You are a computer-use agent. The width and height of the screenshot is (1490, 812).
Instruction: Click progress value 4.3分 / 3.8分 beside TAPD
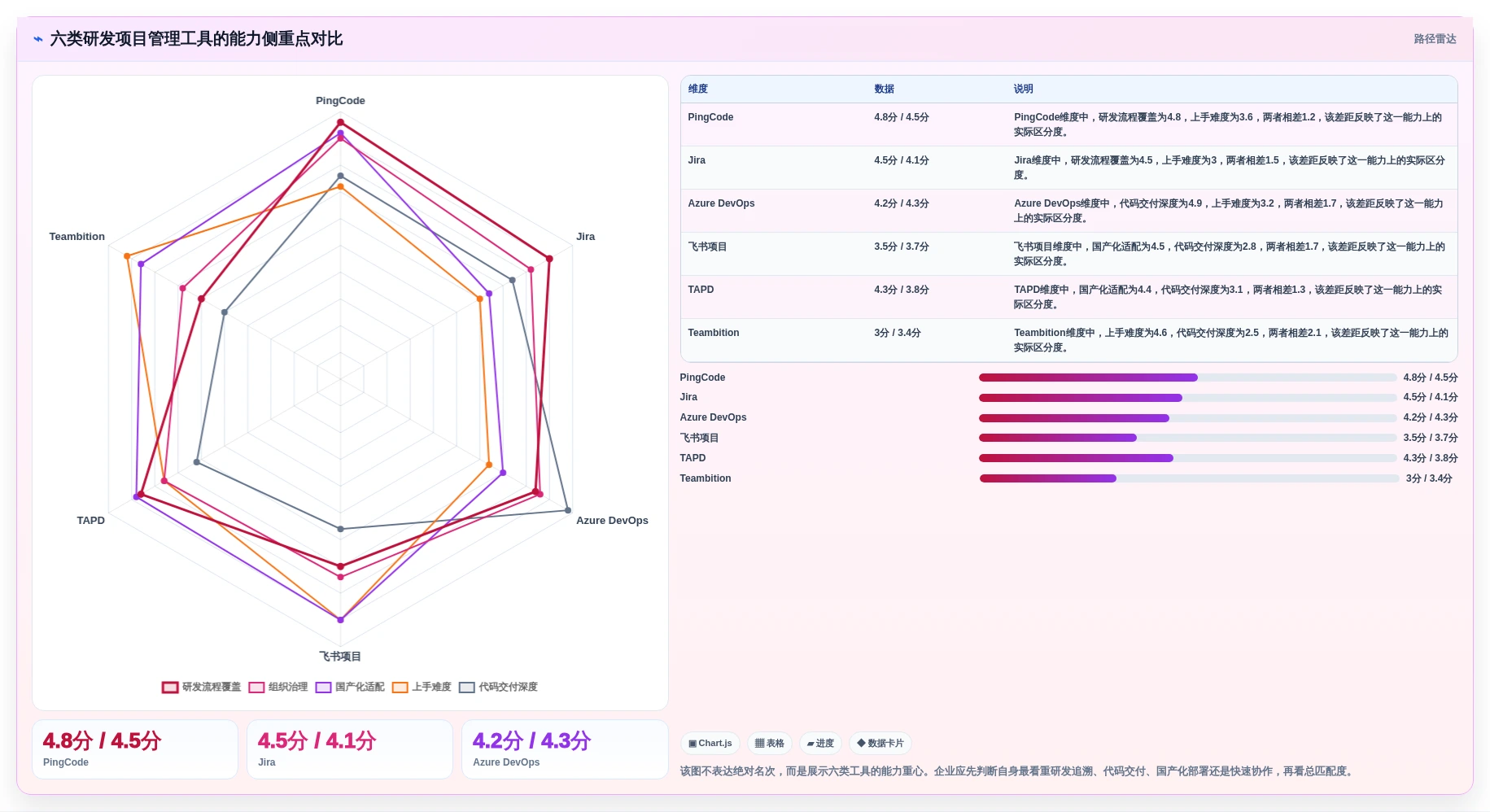coord(1430,458)
